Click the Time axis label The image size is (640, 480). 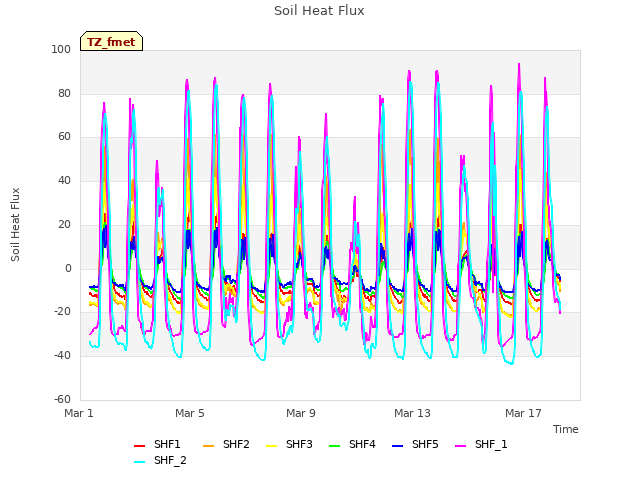point(566,429)
